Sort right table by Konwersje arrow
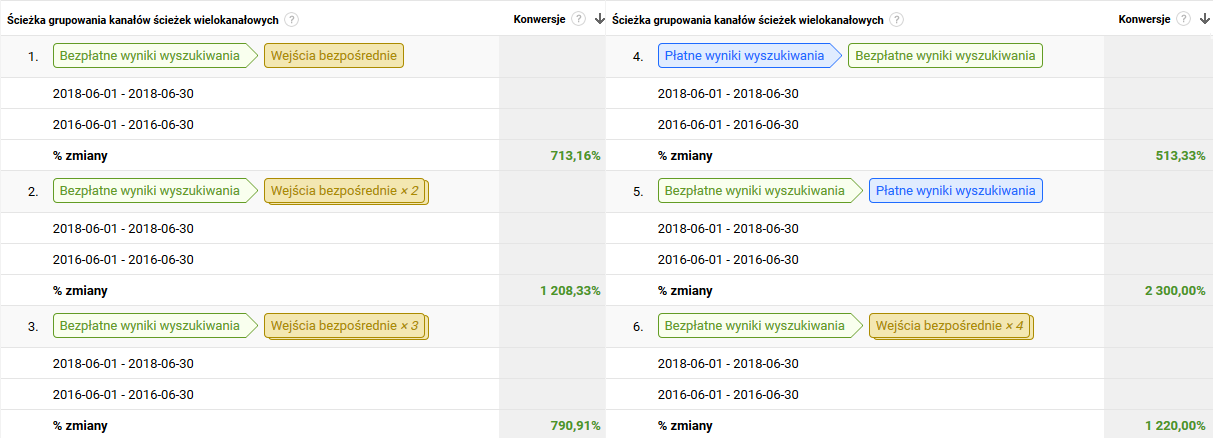1213x438 pixels. pyautogui.click(x=1203, y=19)
